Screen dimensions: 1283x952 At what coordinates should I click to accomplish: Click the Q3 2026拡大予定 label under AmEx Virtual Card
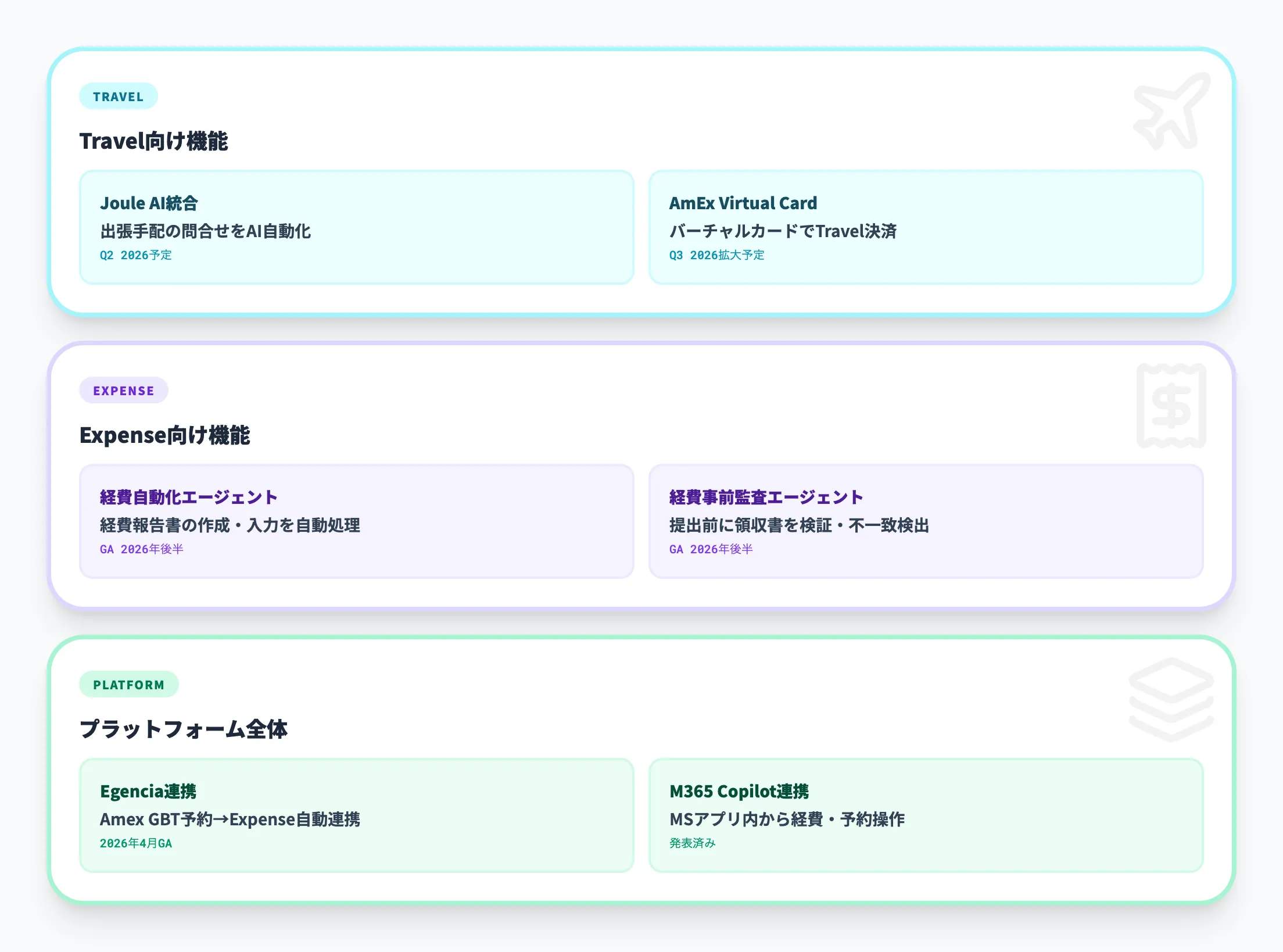(x=717, y=255)
